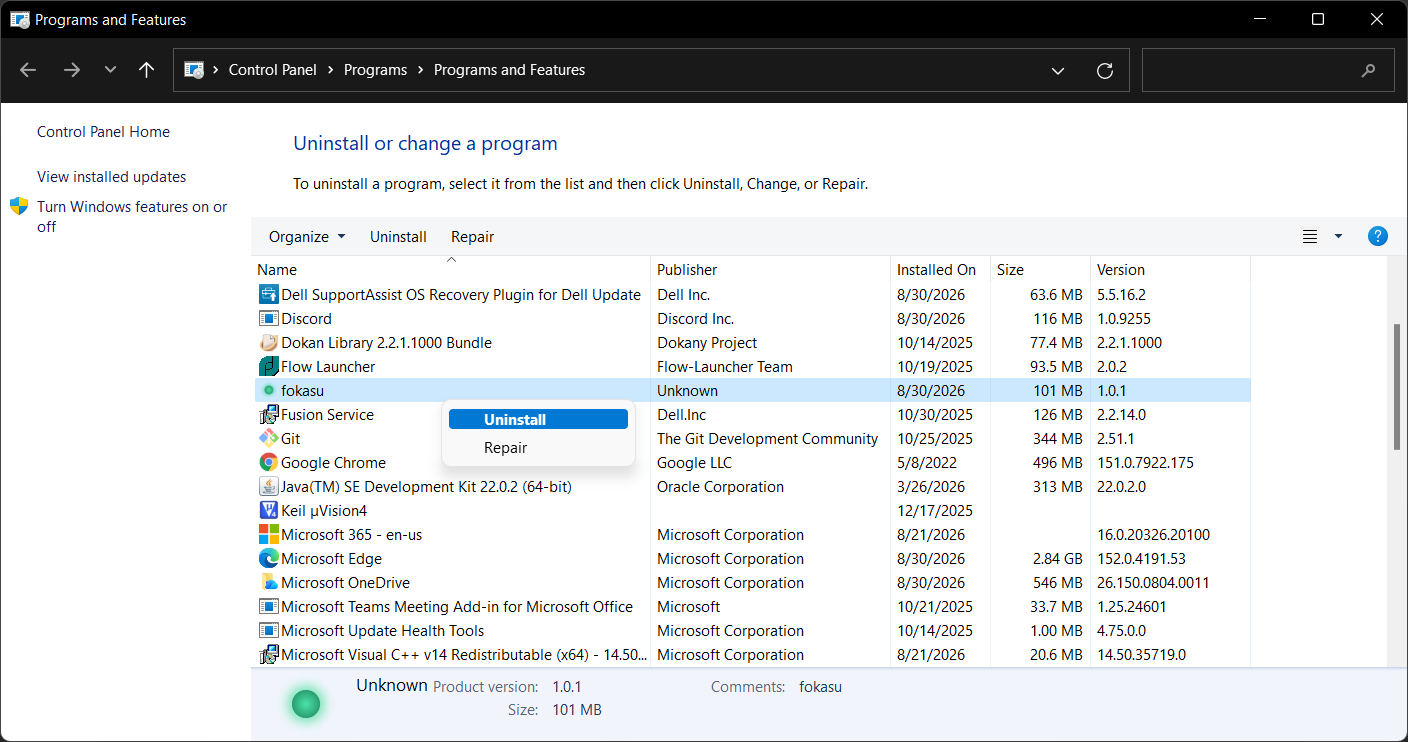This screenshot has height=742, width=1408.
Task: Click publisher 'Dokany Project'
Action: tap(707, 343)
